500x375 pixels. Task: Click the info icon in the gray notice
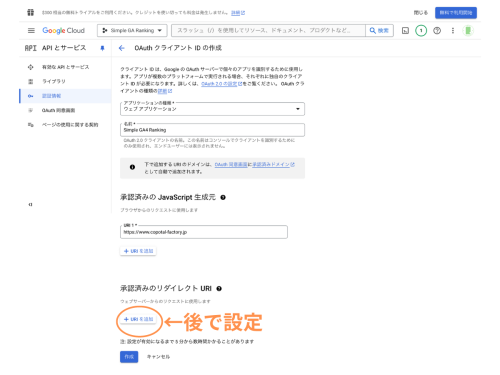point(132,167)
